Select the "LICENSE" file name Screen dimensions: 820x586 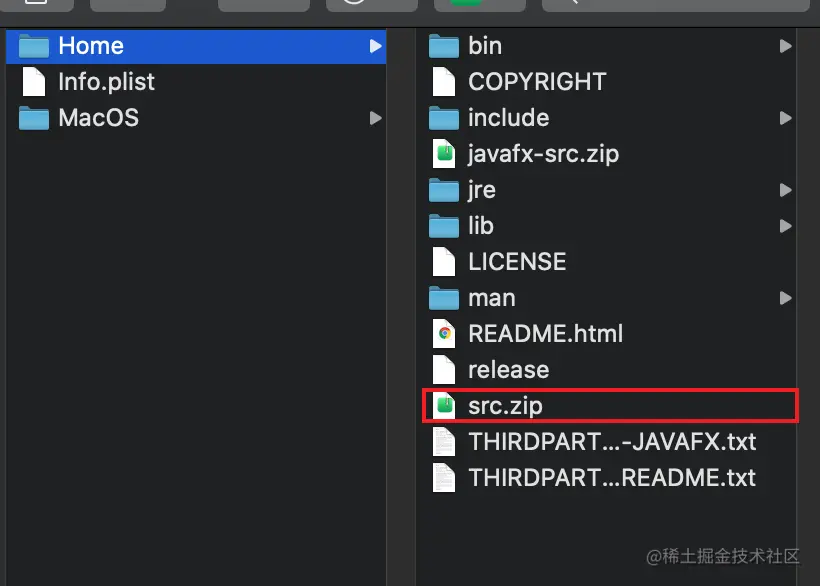pyautogui.click(x=517, y=262)
